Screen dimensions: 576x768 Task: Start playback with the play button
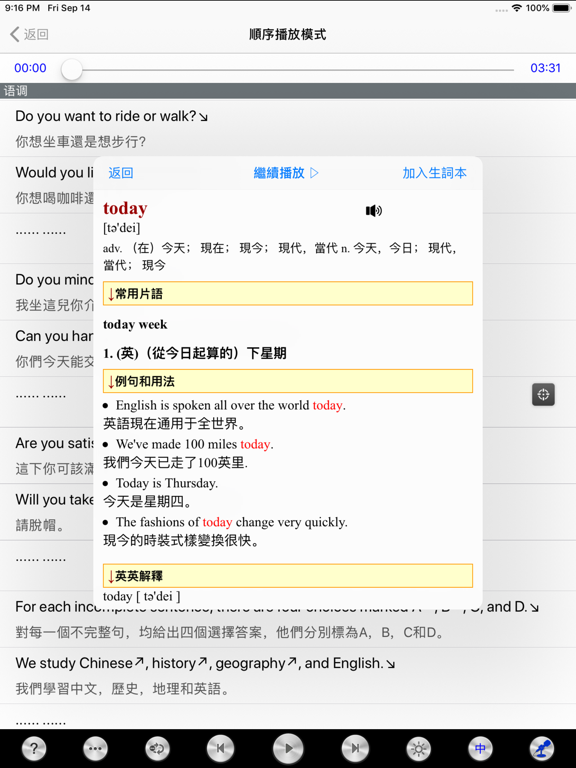(288, 748)
